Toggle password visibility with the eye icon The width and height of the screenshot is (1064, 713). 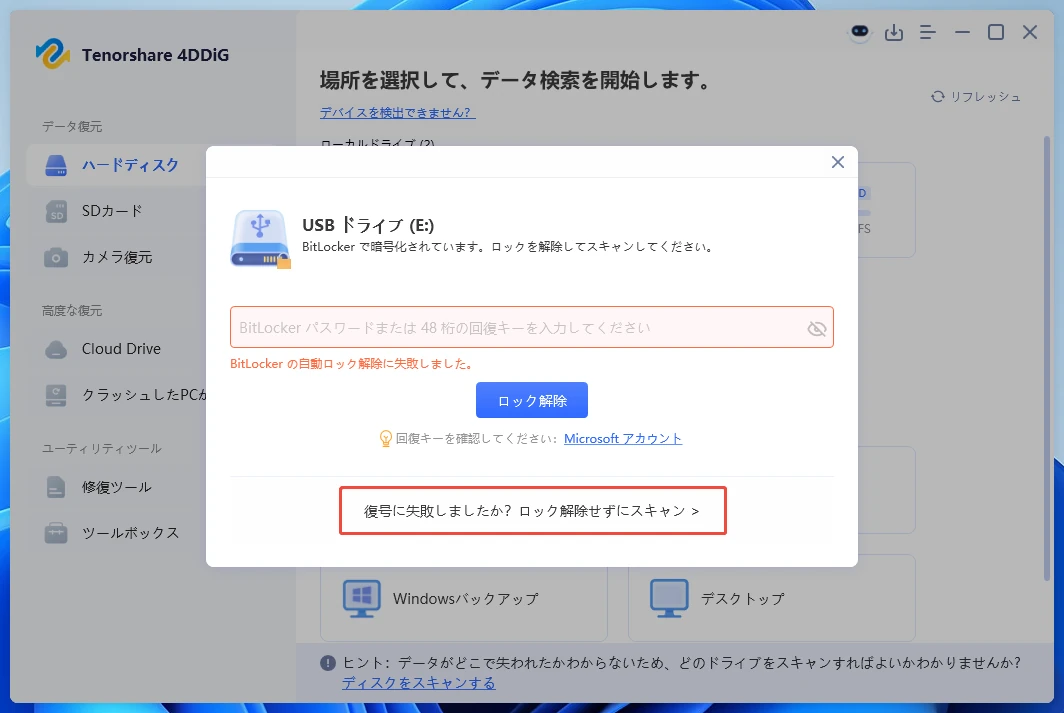coord(817,328)
